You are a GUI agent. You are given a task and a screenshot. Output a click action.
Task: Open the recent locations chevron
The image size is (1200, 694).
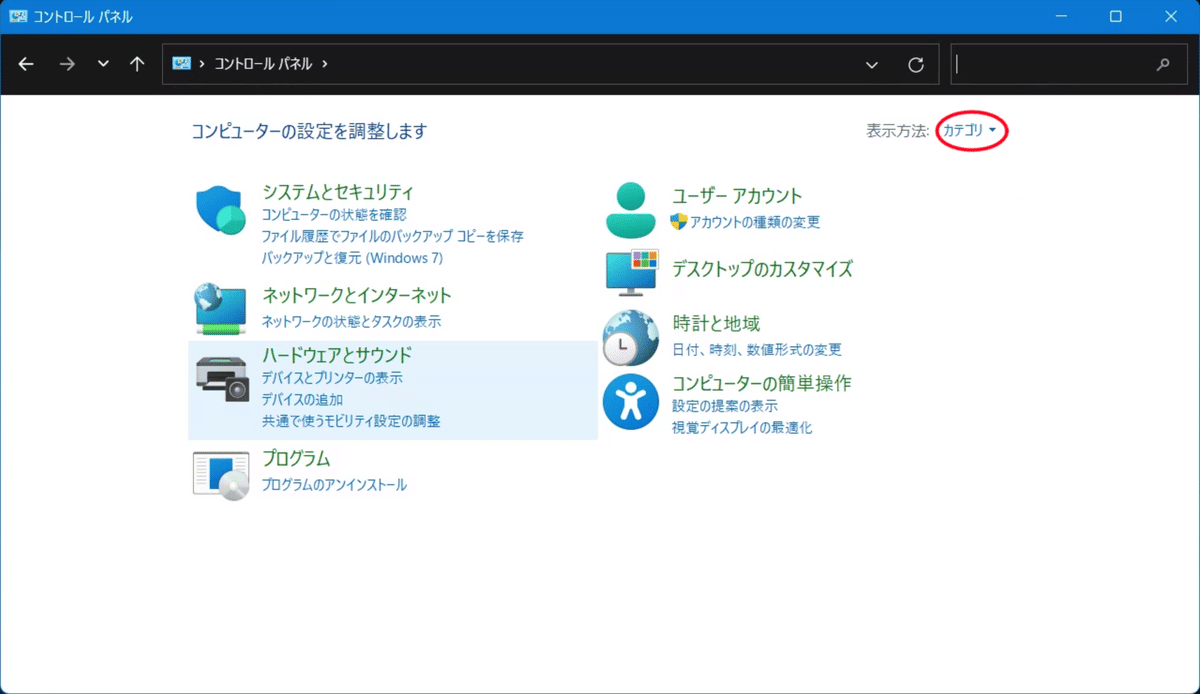pos(103,64)
